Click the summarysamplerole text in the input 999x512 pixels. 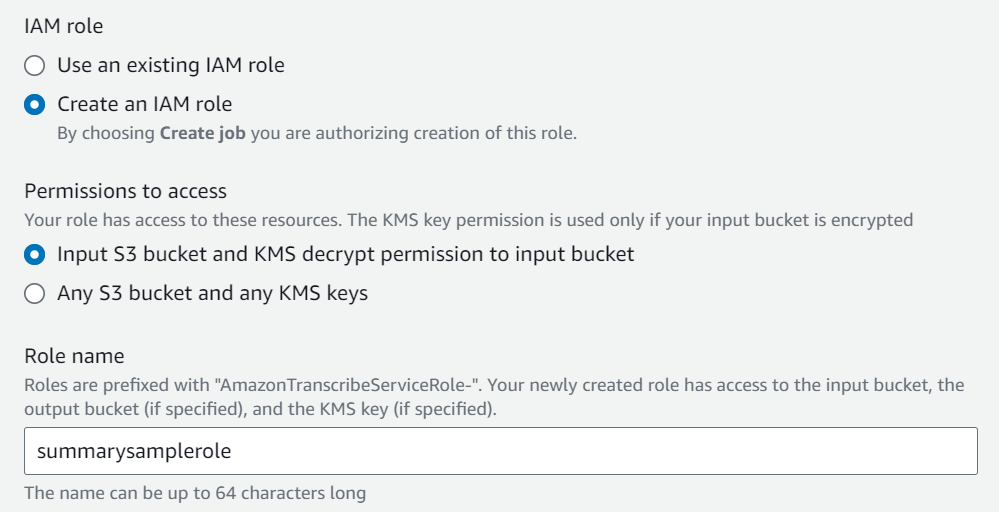pyautogui.click(x=134, y=451)
